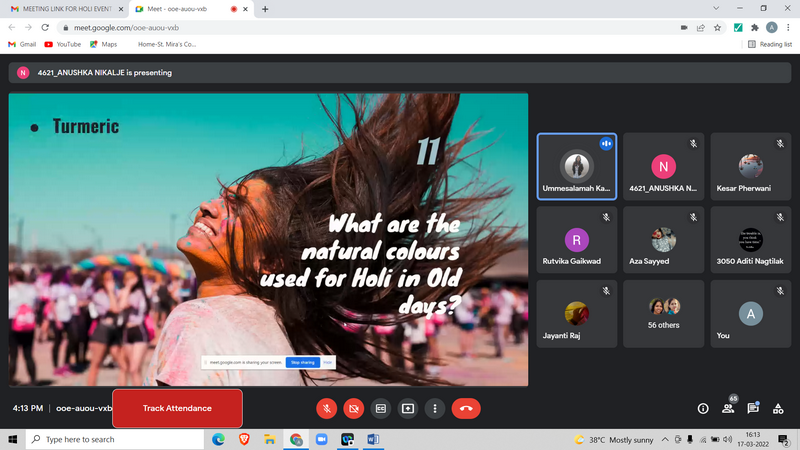Select Aza Sayyed participant tile

click(x=663, y=240)
